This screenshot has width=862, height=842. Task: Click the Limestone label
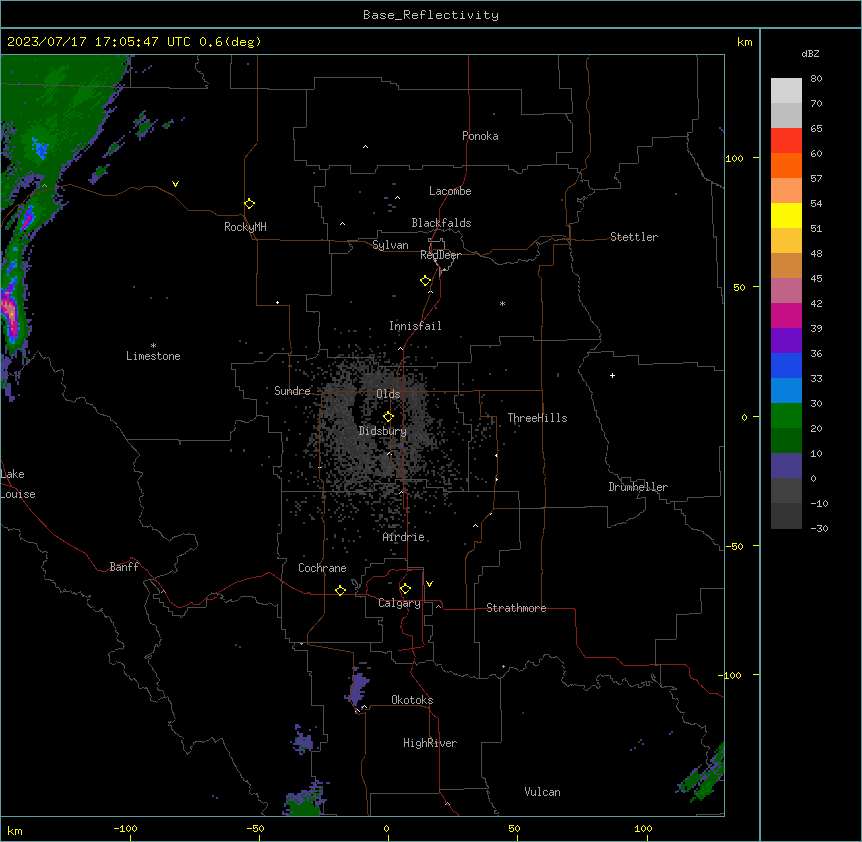tap(153, 356)
